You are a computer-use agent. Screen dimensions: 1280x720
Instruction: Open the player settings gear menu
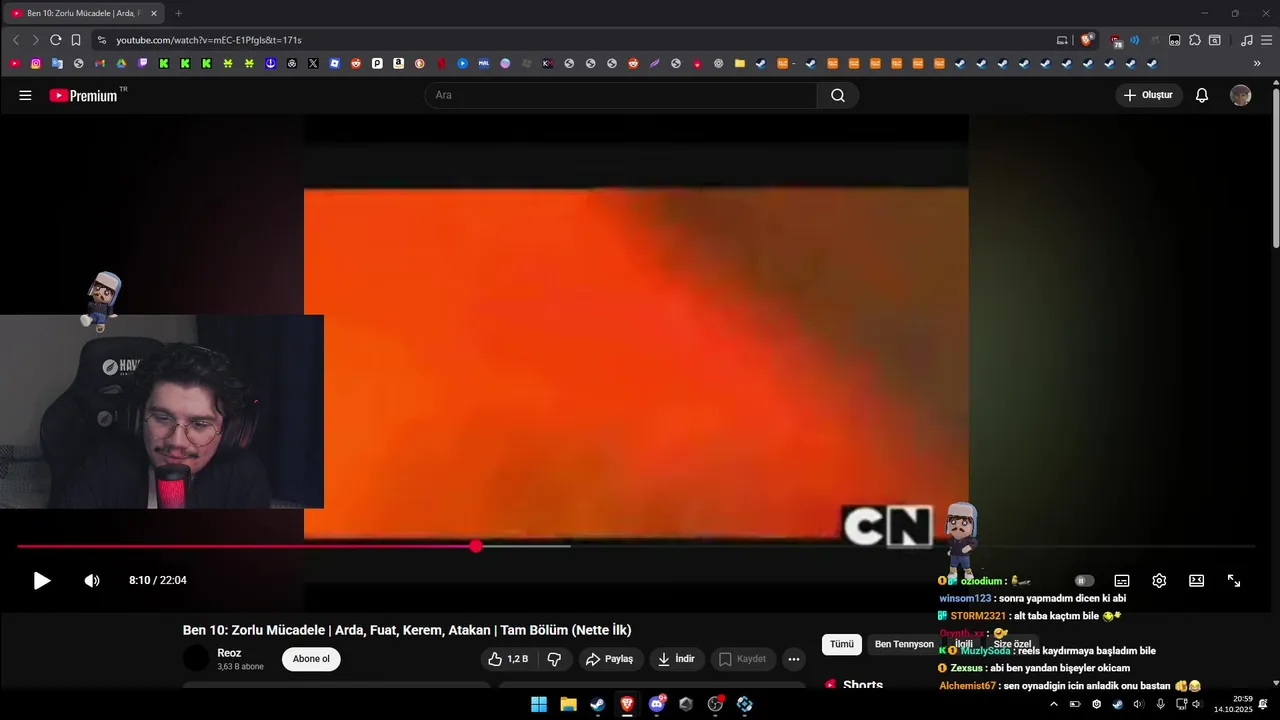(1159, 581)
